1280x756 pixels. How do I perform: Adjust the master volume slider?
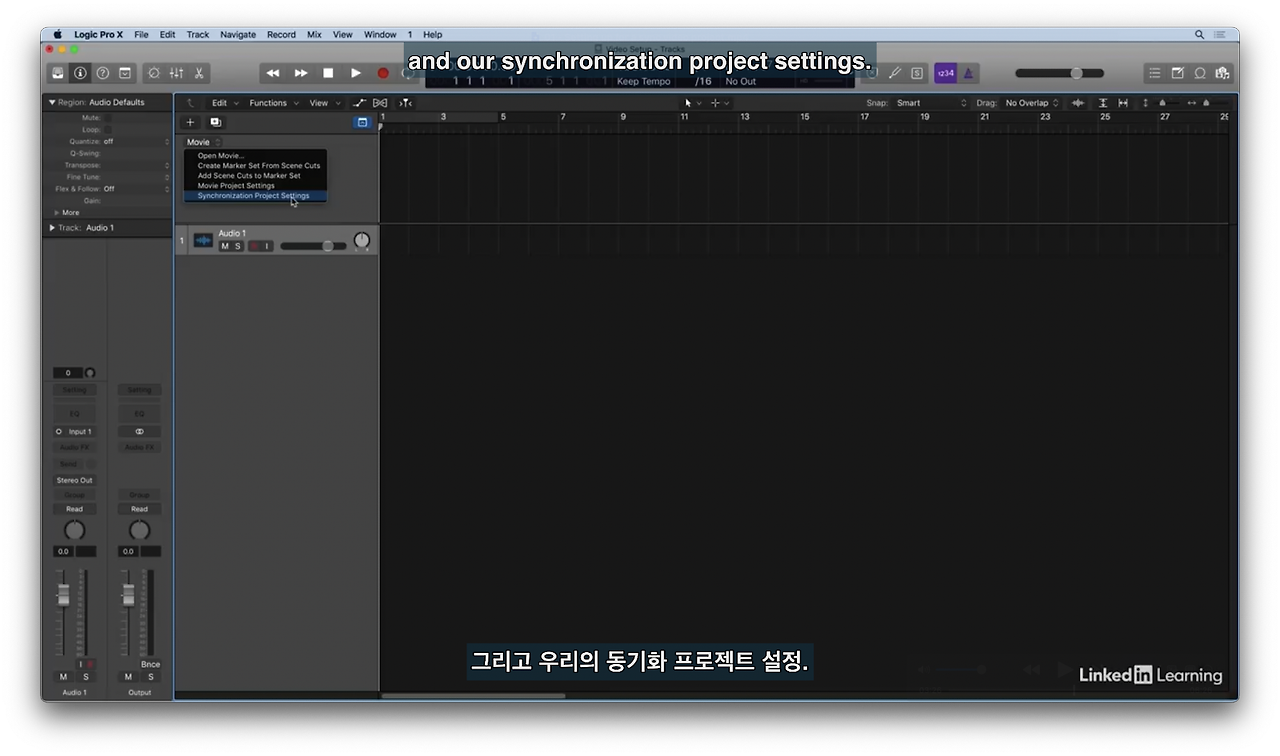tap(1060, 73)
